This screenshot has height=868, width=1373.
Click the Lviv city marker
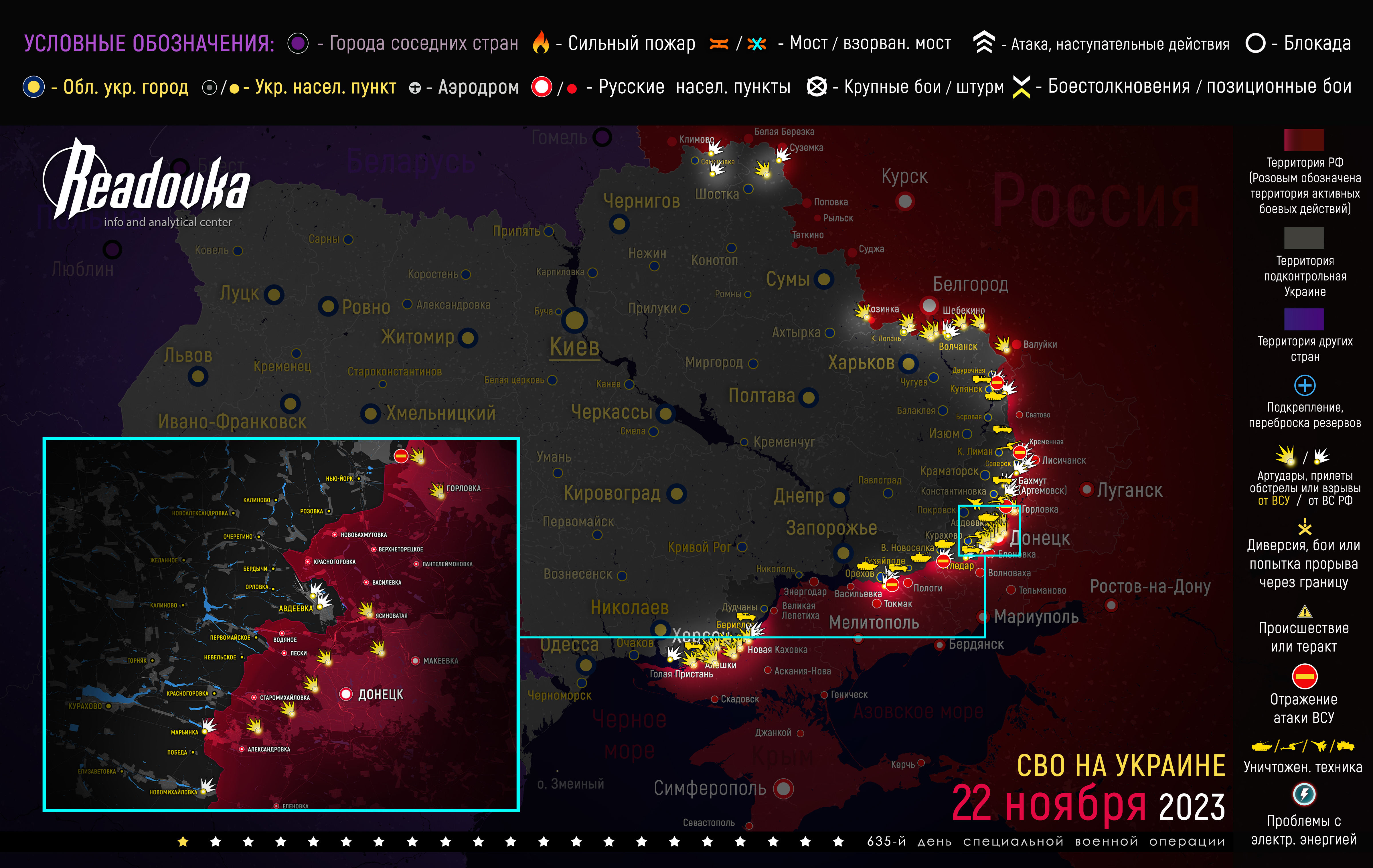point(198,376)
